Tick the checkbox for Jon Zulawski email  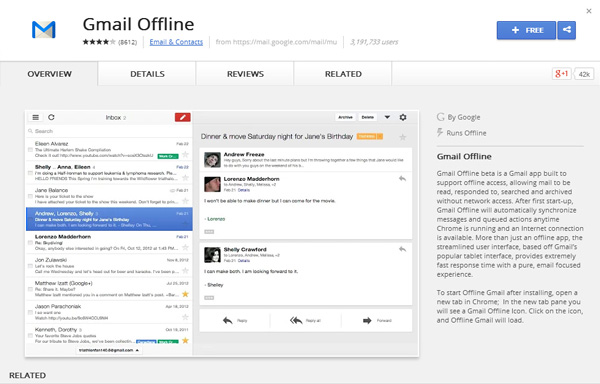click(30, 266)
